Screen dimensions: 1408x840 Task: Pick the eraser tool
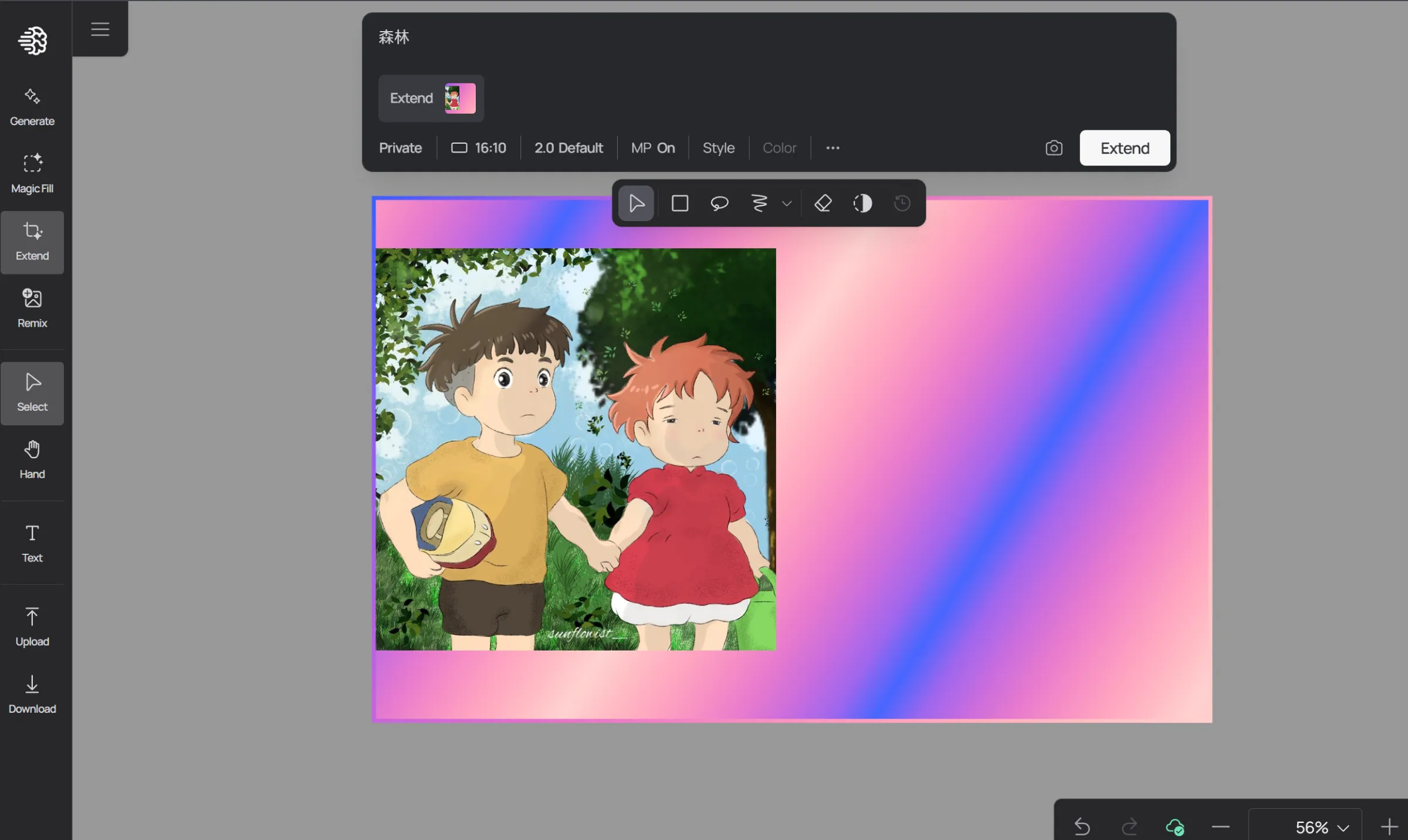coord(823,204)
